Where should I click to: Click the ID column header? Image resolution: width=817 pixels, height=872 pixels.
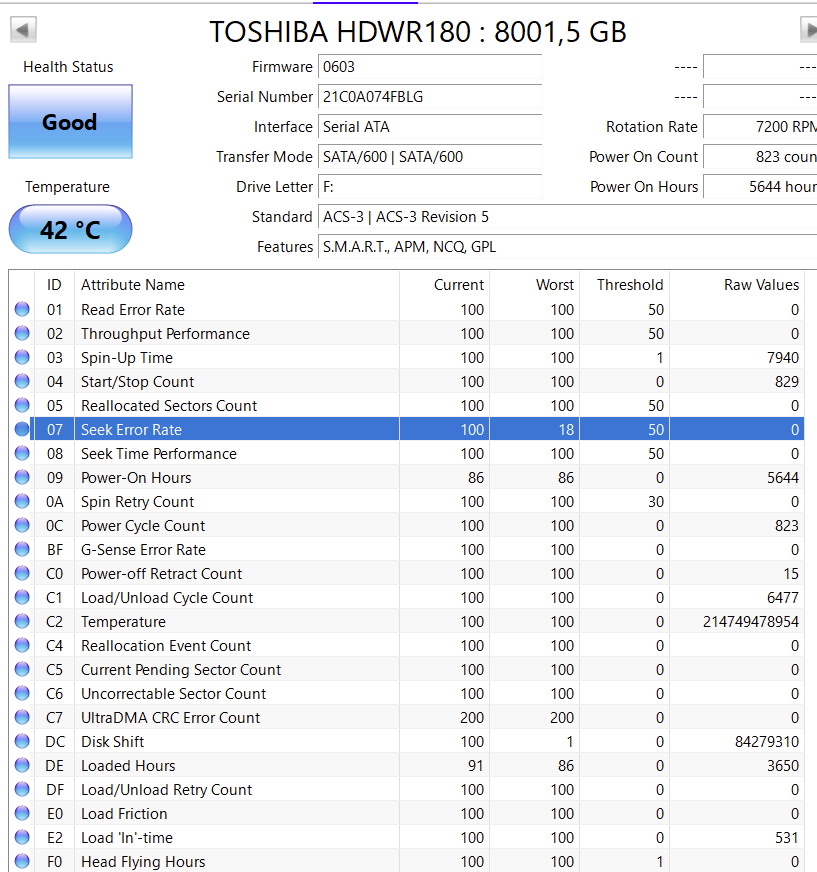click(x=54, y=285)
